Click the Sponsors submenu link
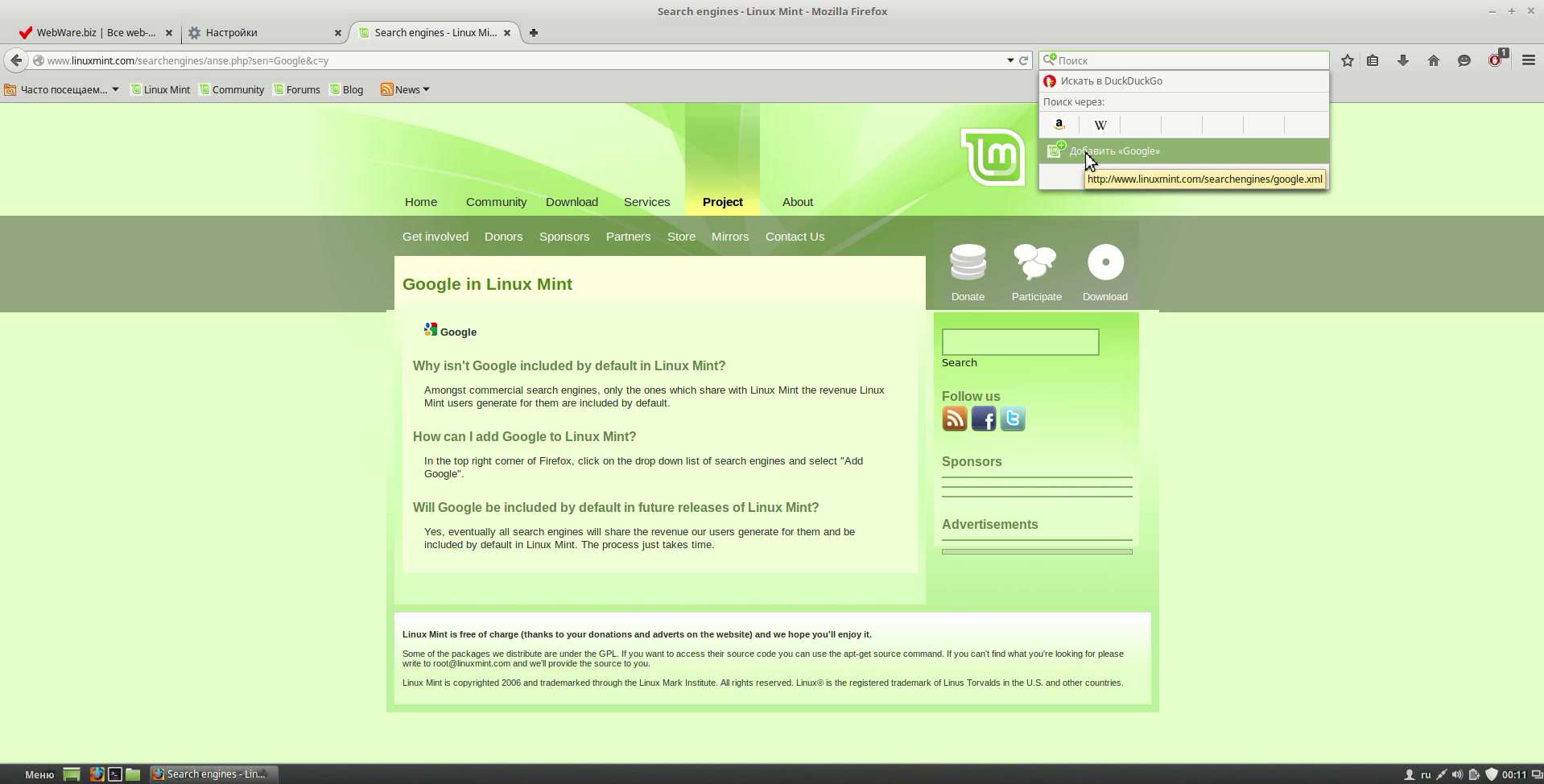 point(564,237)
